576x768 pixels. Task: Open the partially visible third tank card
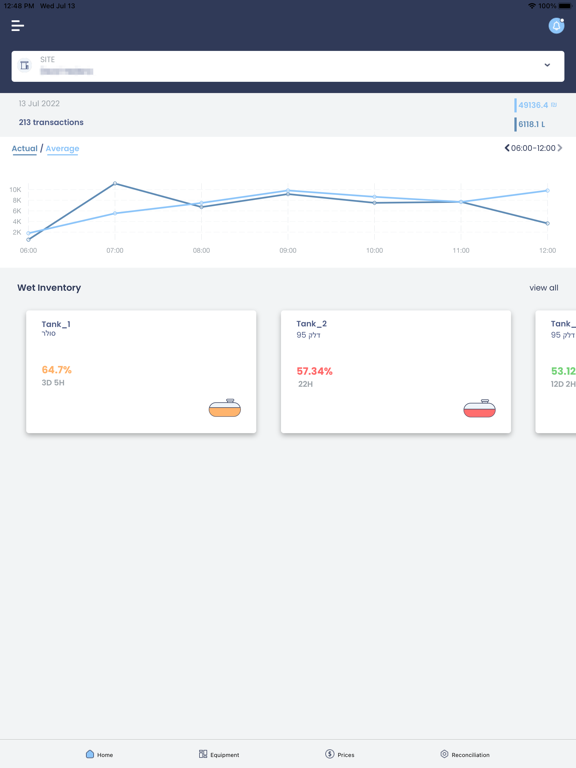click(x=556, y=371)
